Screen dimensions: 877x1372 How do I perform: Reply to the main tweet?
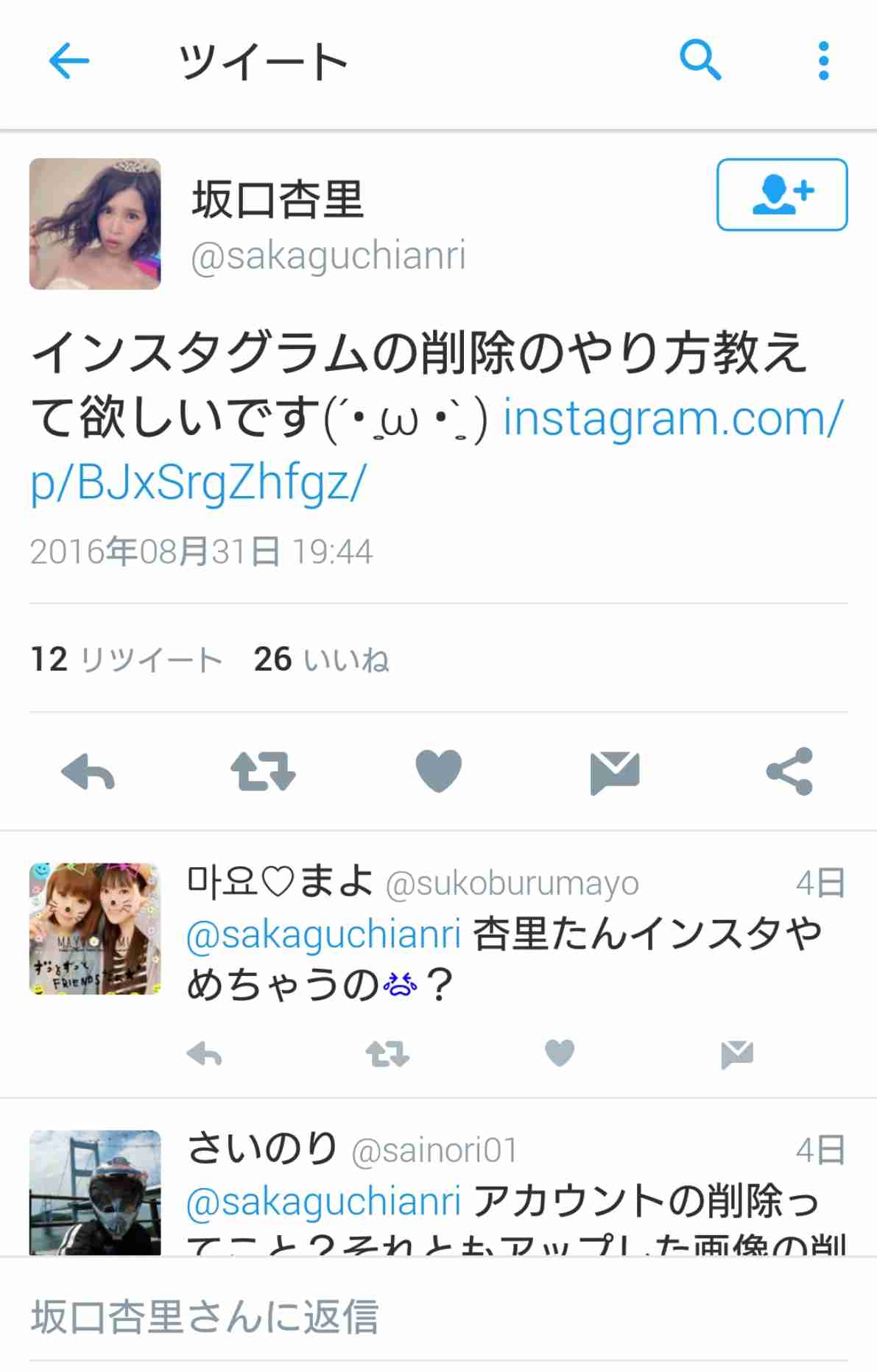point(88,771)
